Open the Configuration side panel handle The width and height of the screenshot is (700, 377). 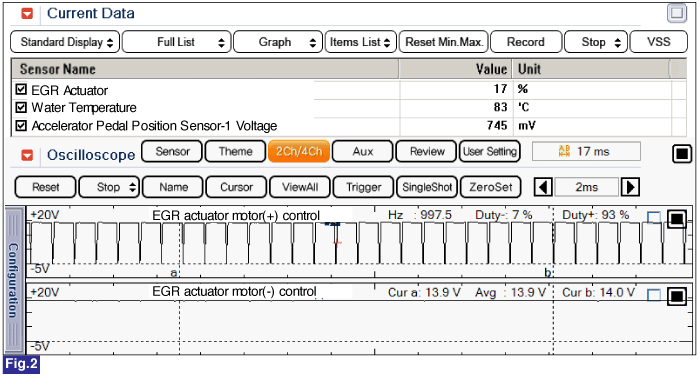[14, 280]
